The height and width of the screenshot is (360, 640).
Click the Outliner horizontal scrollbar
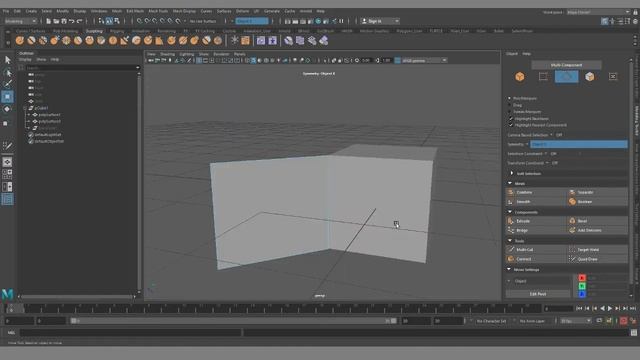click(78, 297)
